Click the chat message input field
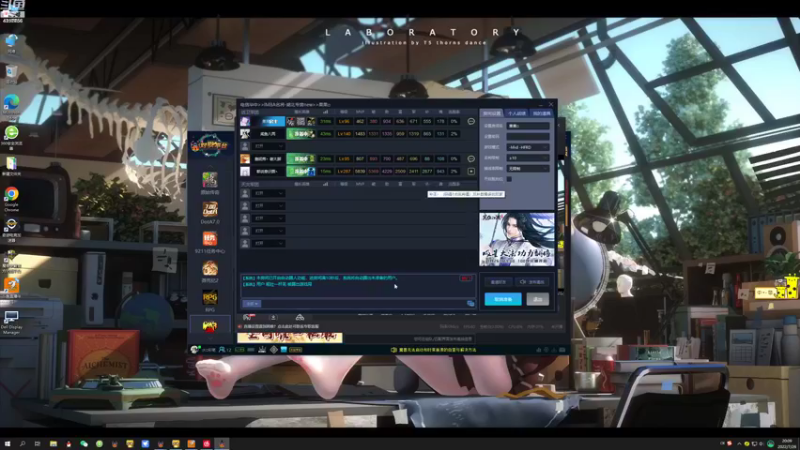This screenshot has width=800, height=450. (363, 304)
